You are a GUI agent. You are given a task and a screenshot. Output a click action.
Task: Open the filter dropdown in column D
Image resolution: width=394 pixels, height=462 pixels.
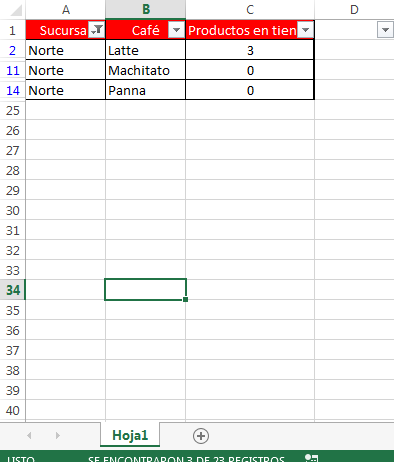tap(385, 30)
